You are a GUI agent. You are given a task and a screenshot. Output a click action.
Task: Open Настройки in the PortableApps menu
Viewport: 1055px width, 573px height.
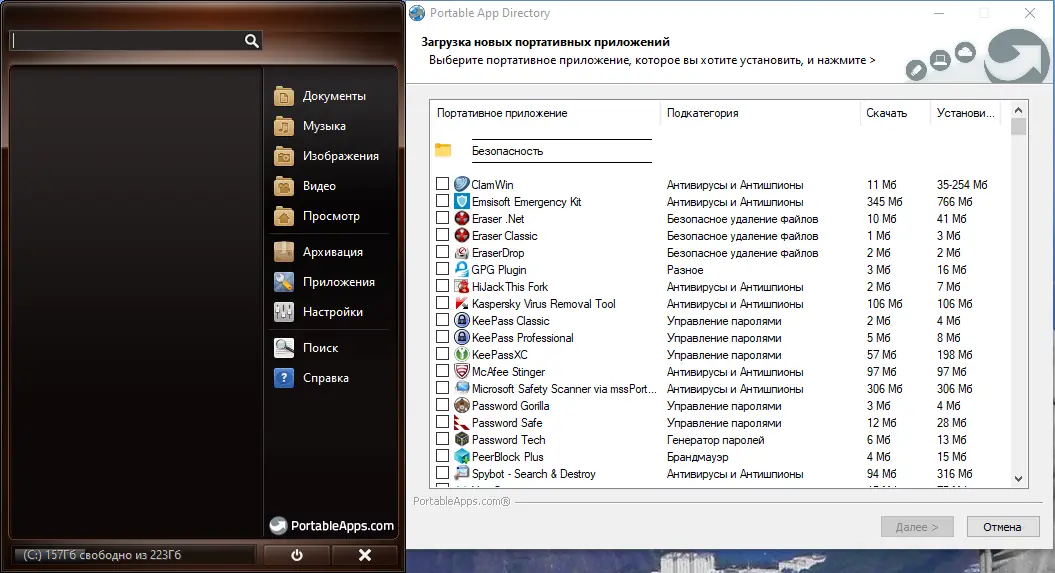tap(332, 312)
